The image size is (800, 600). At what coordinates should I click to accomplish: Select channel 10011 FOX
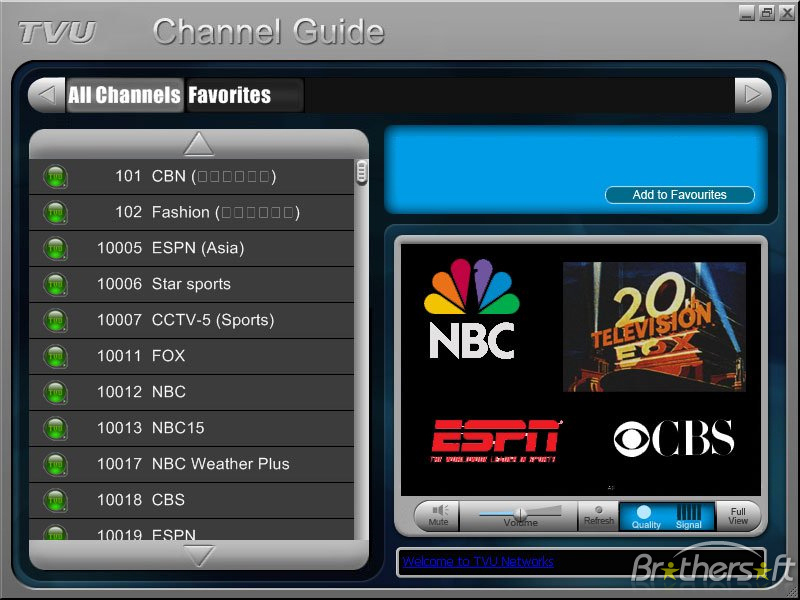192,357
